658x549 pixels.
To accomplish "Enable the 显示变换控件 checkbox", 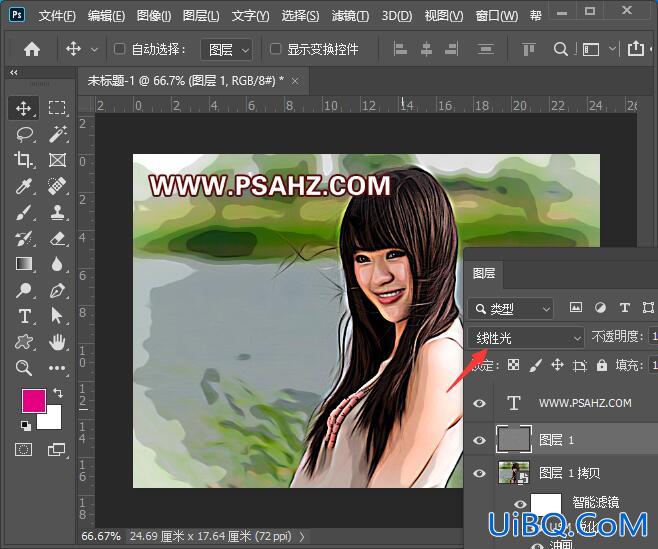I will click(x=275, y=49).
